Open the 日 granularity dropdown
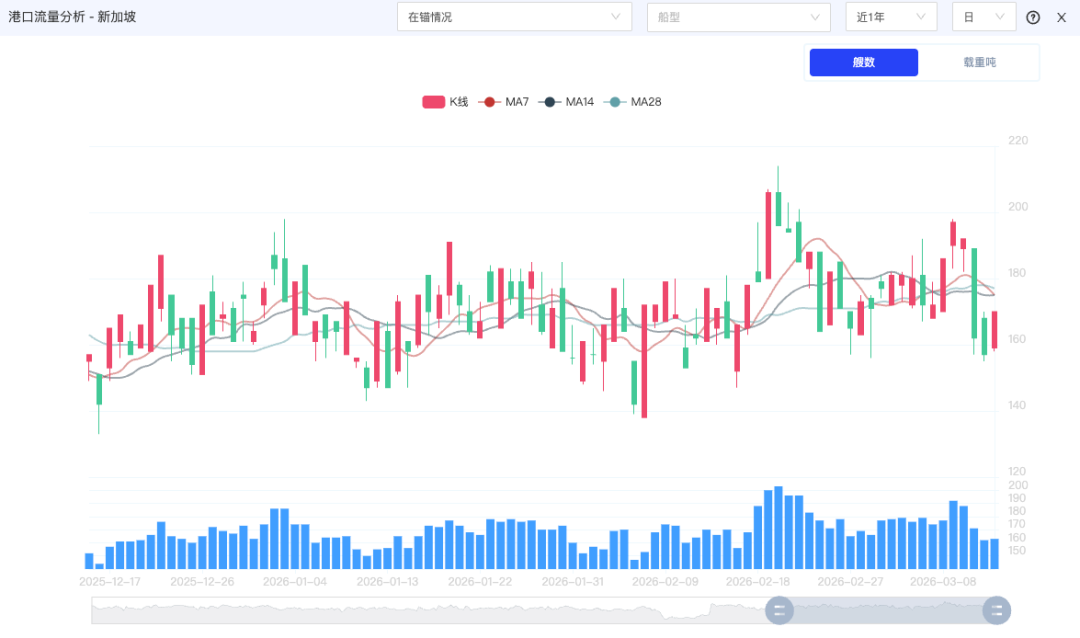Viewport: 1080px width, 638px height. 984,17
